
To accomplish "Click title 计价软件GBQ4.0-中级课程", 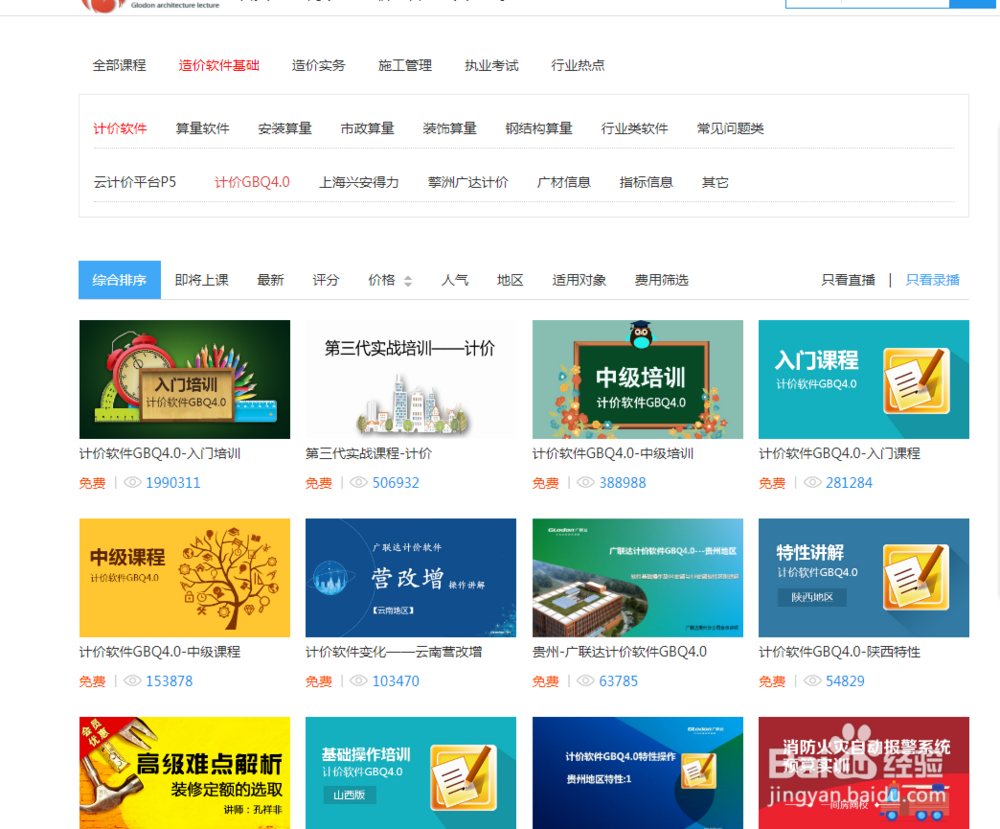I will click(159, 652).
